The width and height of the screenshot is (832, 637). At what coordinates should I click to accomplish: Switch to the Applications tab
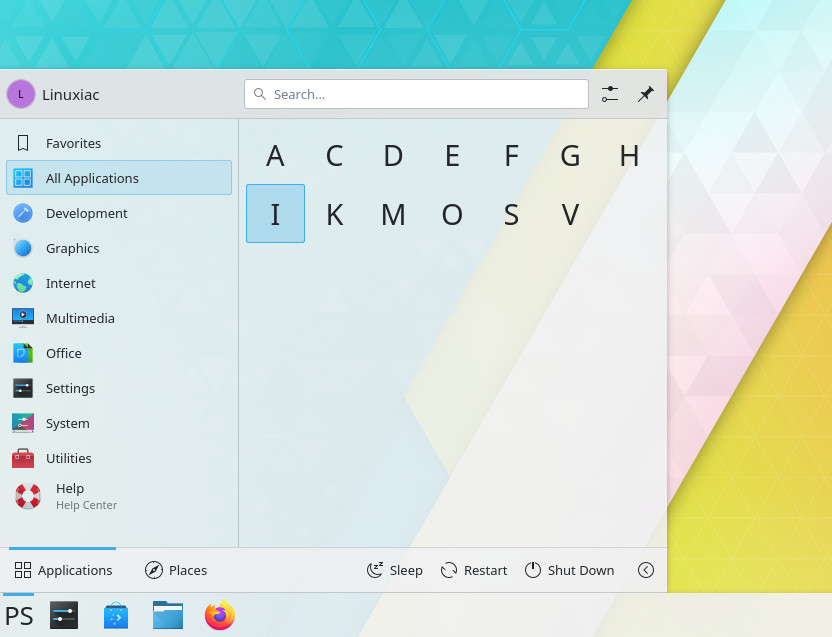click(63, 570)
